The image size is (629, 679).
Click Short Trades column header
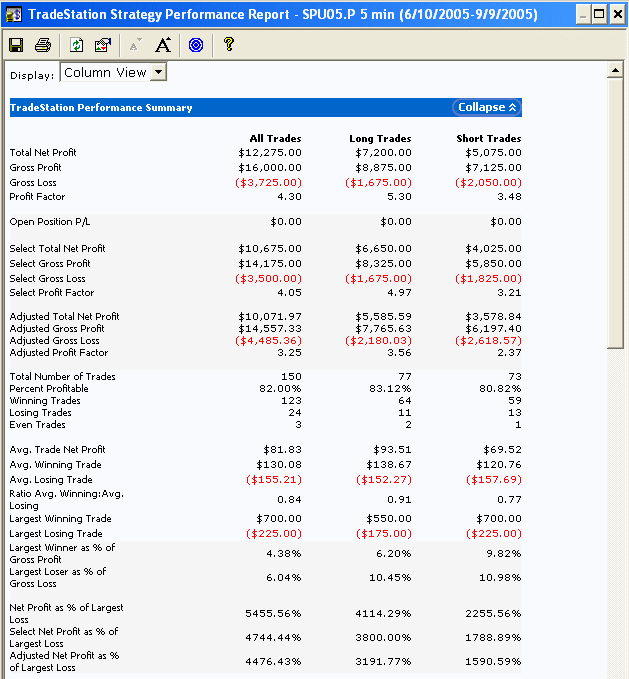[x=489, y=139]
